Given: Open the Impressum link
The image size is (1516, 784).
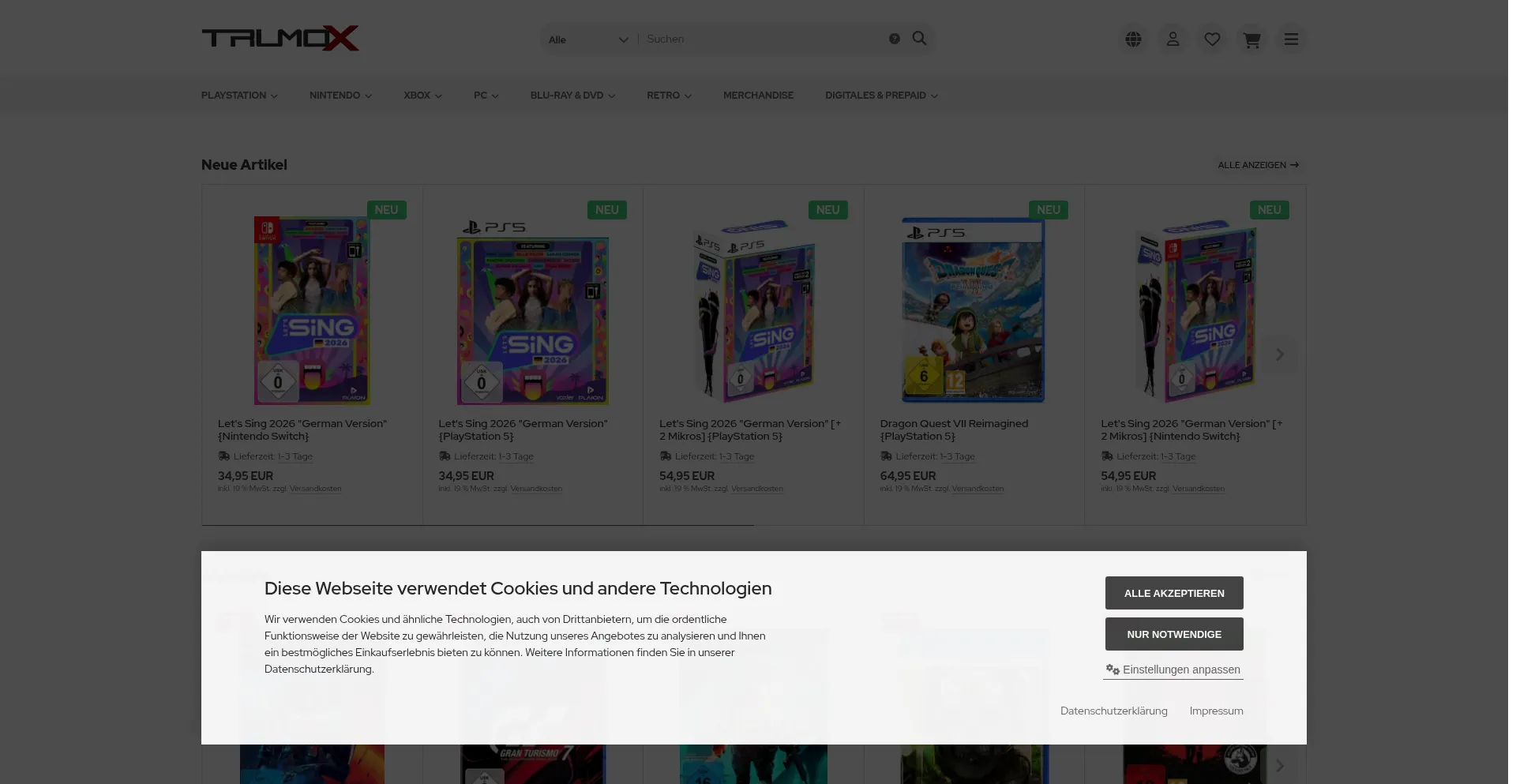Looking at the screenshot, I should [1216, 711].
